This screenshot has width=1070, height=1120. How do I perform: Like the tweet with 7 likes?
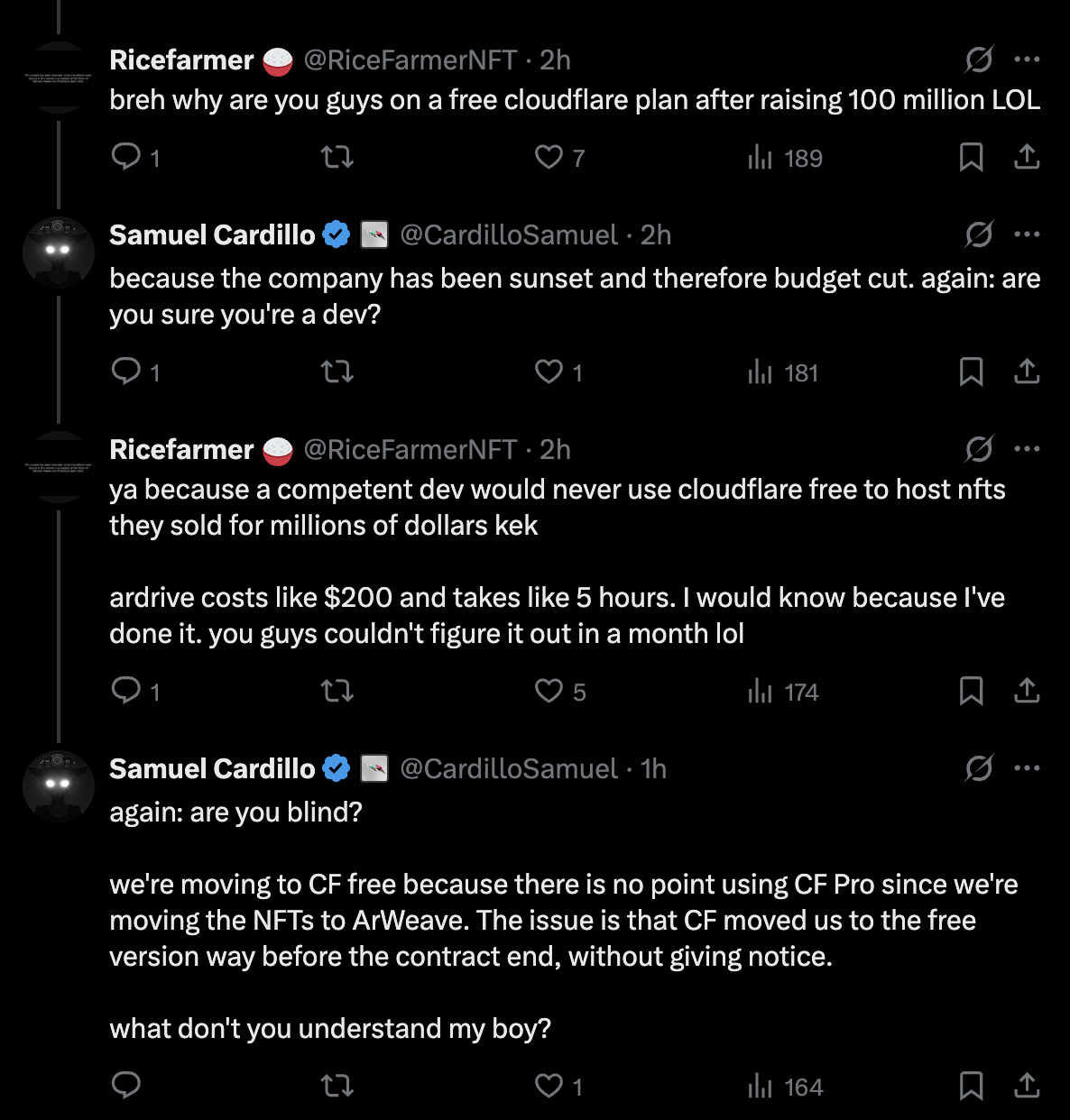(549, 157)
